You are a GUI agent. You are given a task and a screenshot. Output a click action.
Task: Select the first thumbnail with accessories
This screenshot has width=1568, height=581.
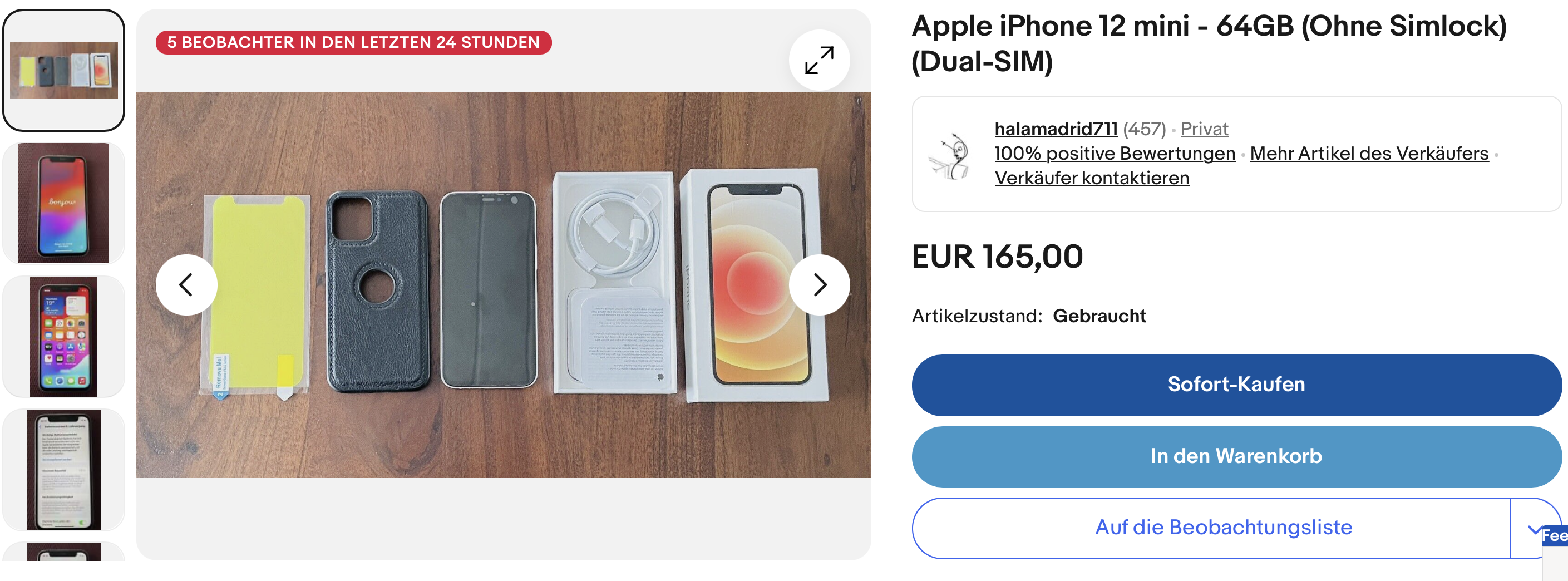coord(64,71)
